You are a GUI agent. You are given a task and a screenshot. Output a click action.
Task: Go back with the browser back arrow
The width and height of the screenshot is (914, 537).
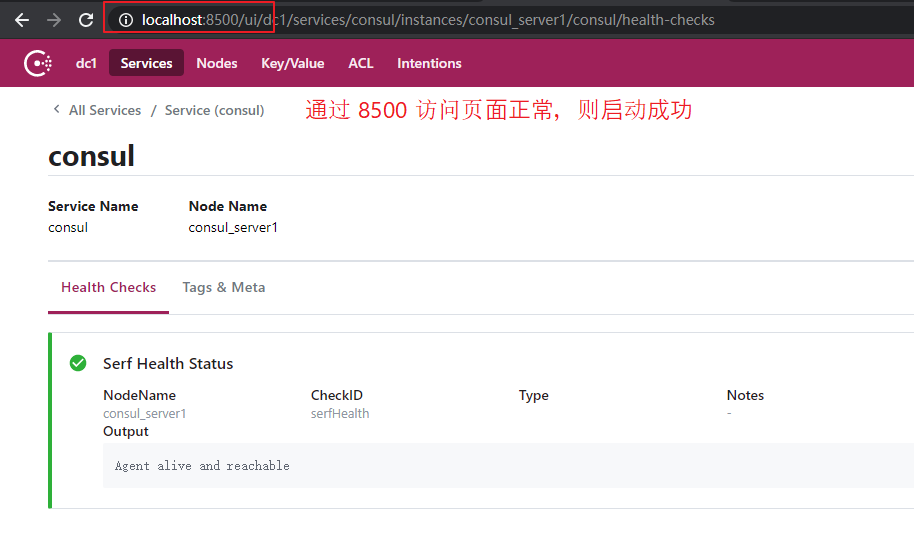[22, 20]
